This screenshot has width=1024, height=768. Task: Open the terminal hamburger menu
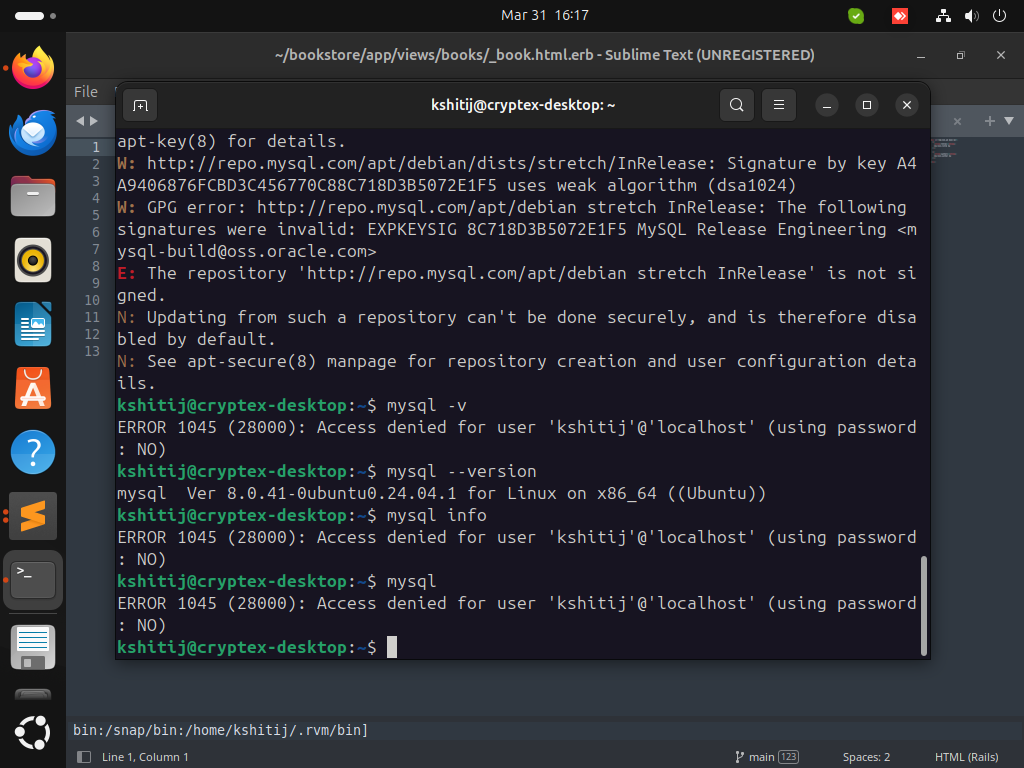pos(778,105)
